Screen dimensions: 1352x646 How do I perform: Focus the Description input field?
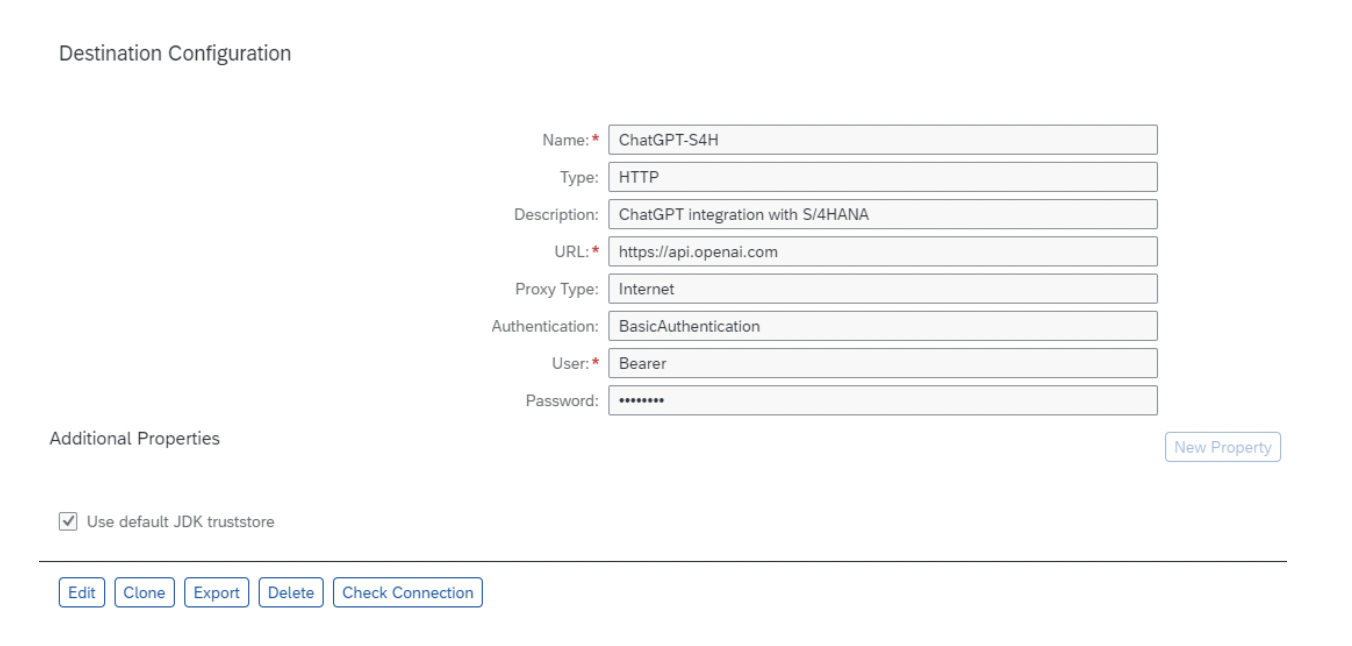click(x=883, y=214)
